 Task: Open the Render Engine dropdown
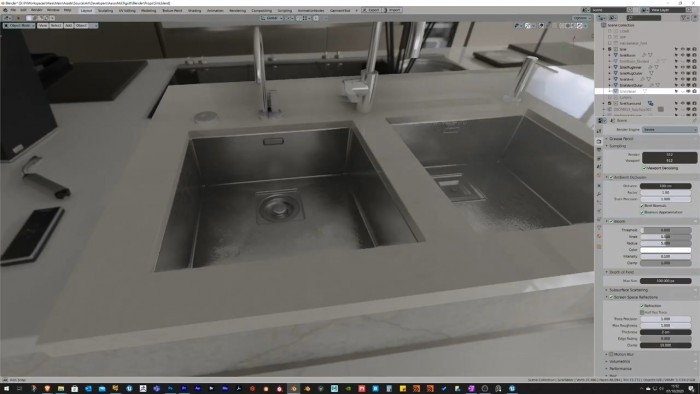click(x=669, y=129)
